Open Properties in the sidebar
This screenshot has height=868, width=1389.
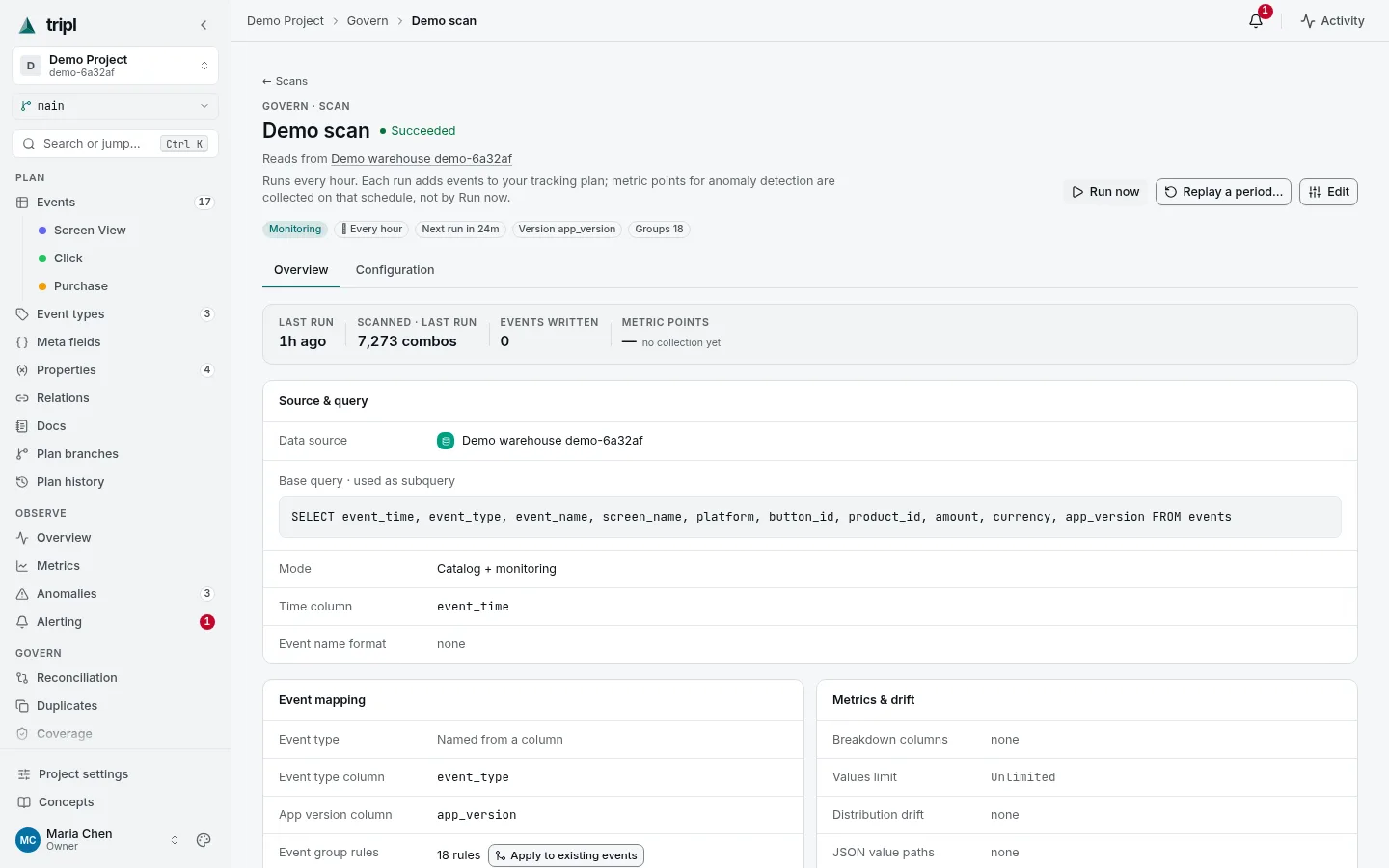115,370
